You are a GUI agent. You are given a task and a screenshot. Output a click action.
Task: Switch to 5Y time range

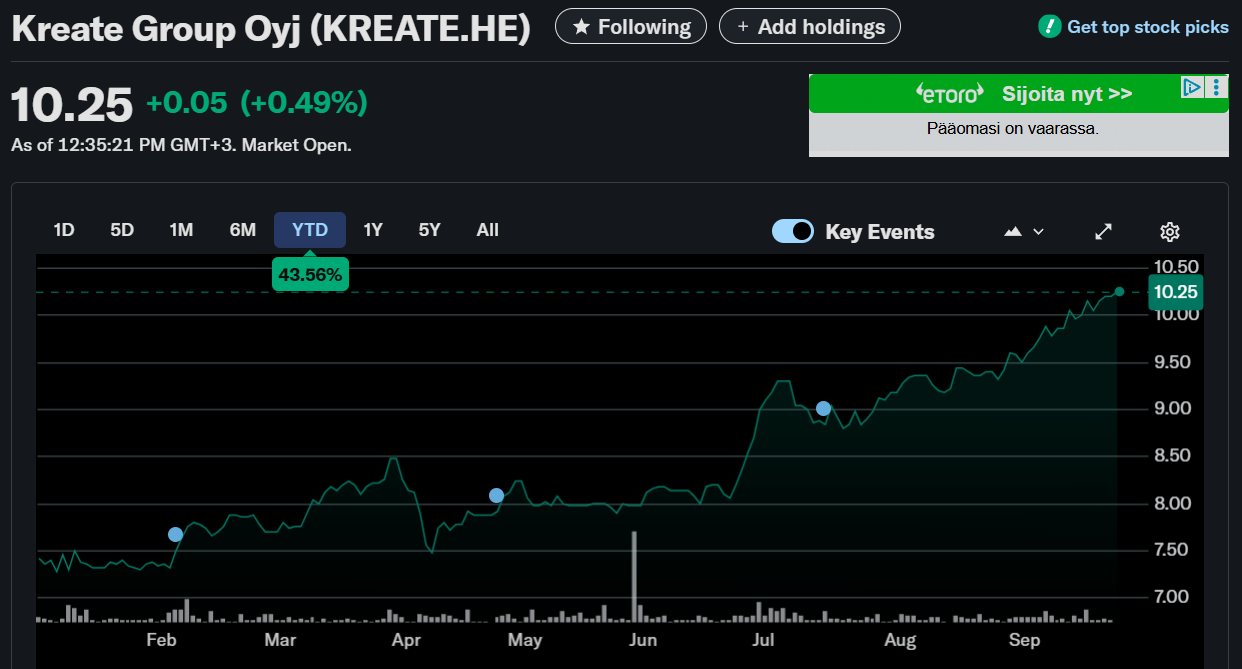(x=429, y=230)
